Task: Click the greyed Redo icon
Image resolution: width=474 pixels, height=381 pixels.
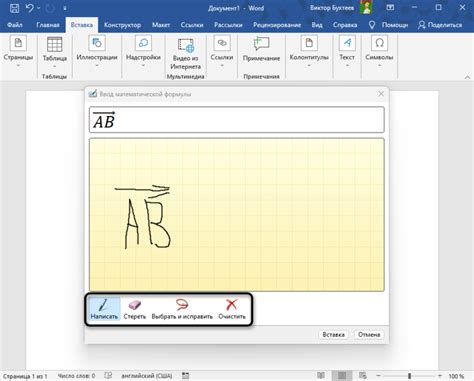Action: pos(50,8)
